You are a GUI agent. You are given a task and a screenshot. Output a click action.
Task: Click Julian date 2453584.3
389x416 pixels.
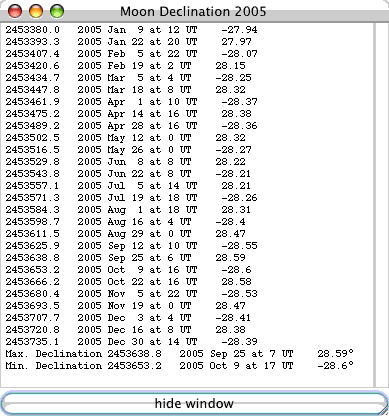tap(32, 210)
